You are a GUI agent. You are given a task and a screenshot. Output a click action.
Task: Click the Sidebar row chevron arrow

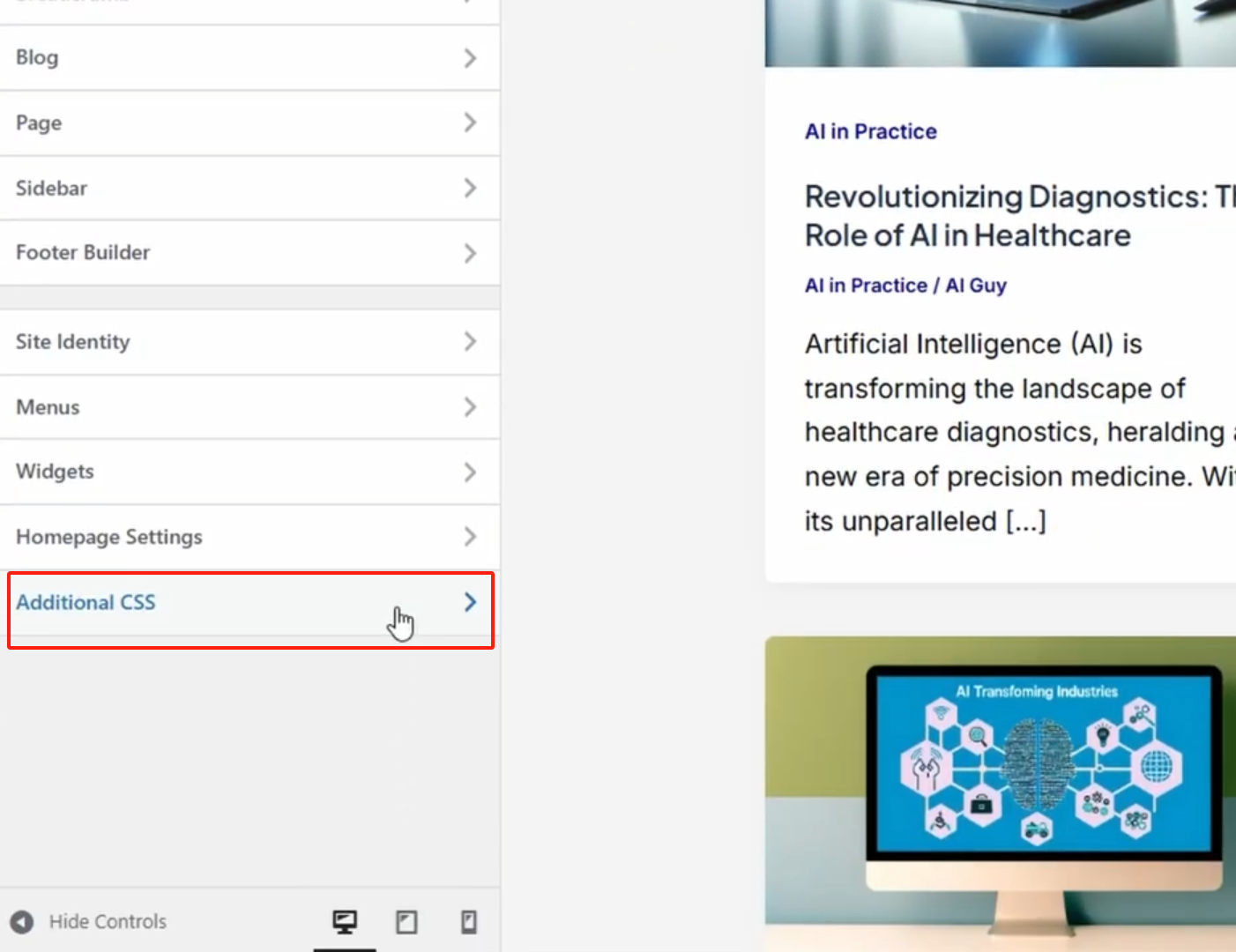point(470,188)
